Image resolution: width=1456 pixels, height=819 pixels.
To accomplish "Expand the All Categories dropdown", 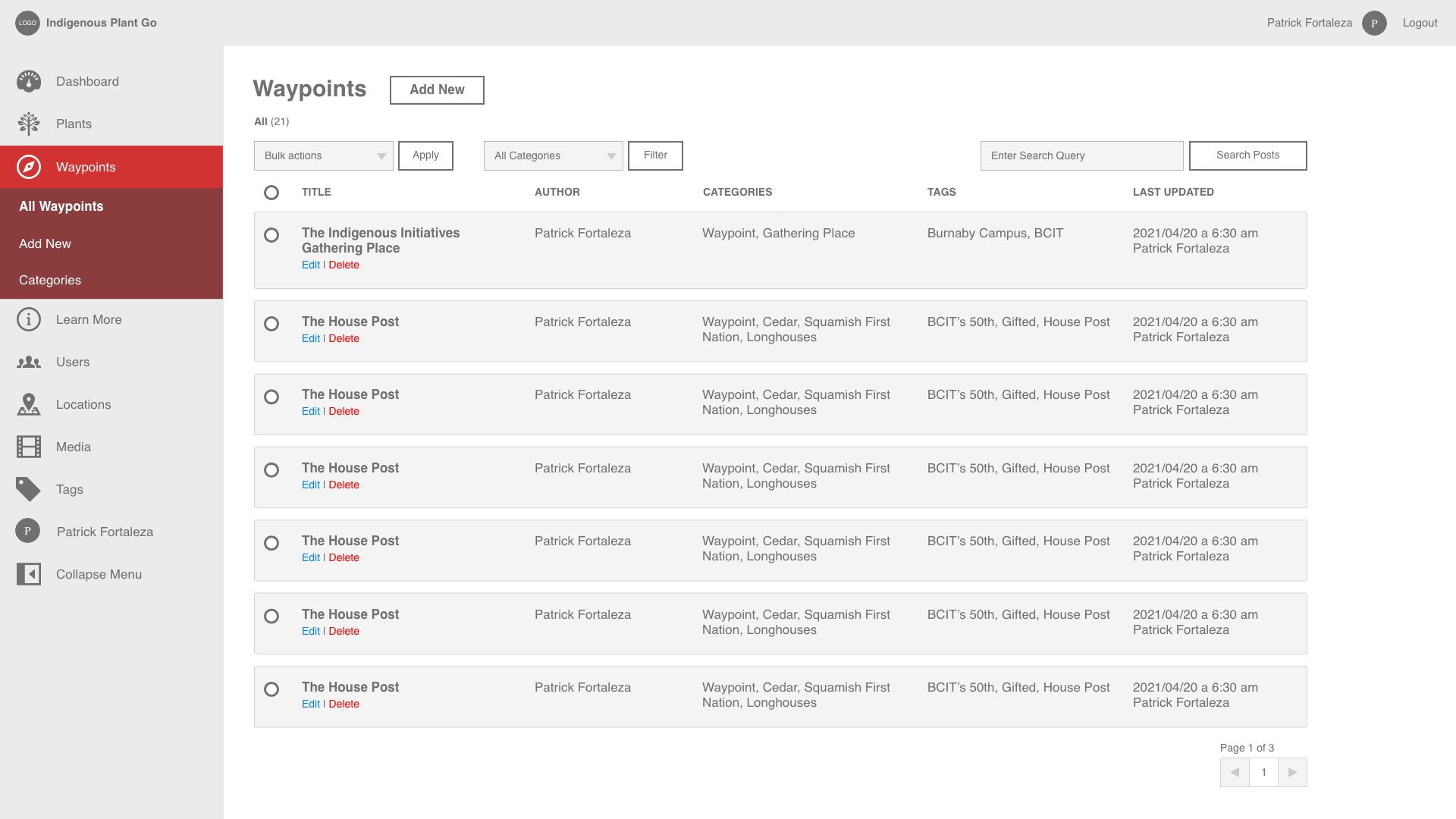I will [554, 155].
